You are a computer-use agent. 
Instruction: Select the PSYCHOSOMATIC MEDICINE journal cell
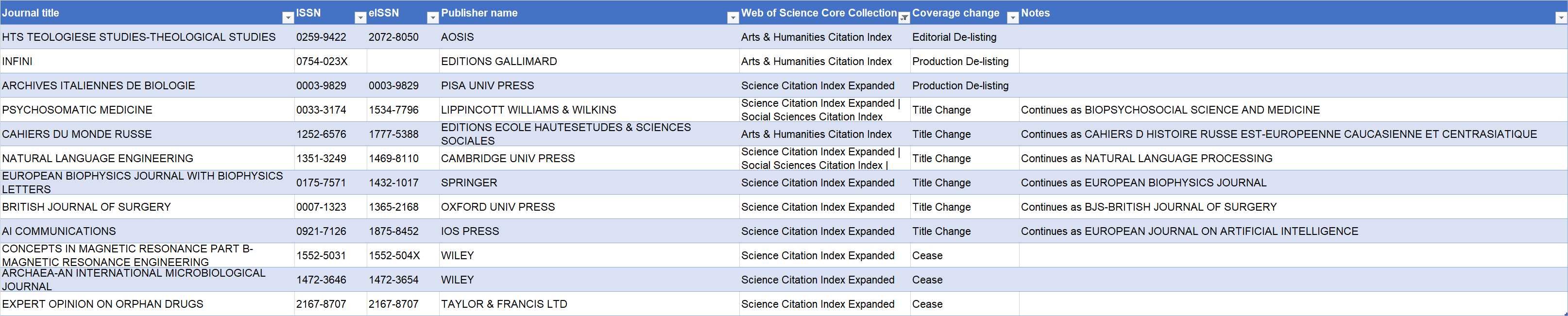click(147, 110)
